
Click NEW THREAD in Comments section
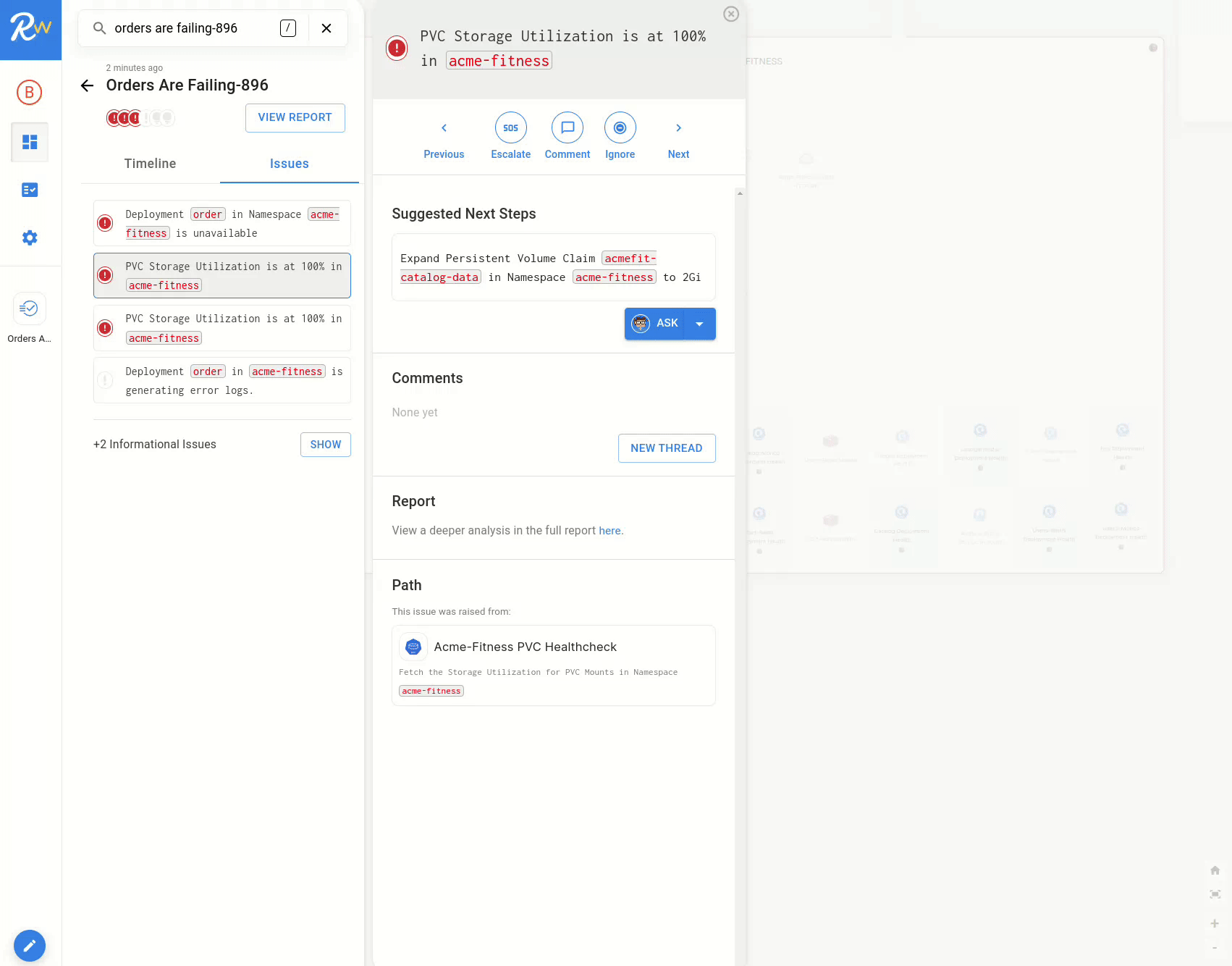666,448
